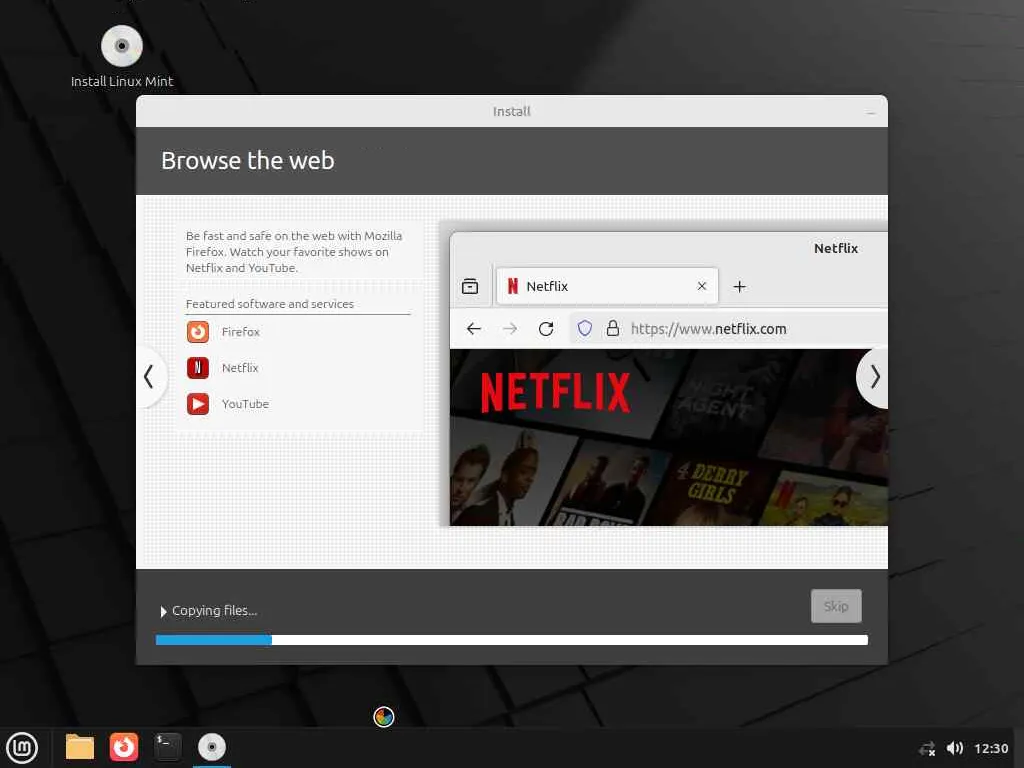The image size is (1024, 768).
Task: Open the Terminal from the taskbar
Action: tap(167, 747)
